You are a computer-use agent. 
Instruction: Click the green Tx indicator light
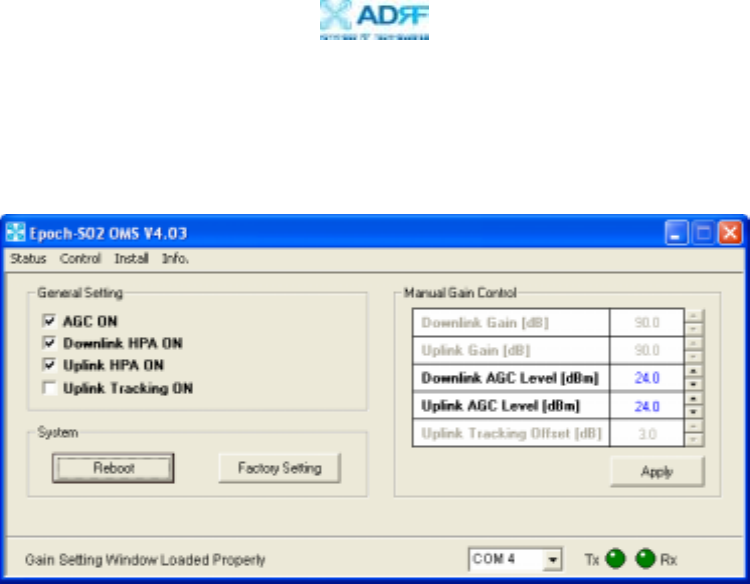click(616, 559)
